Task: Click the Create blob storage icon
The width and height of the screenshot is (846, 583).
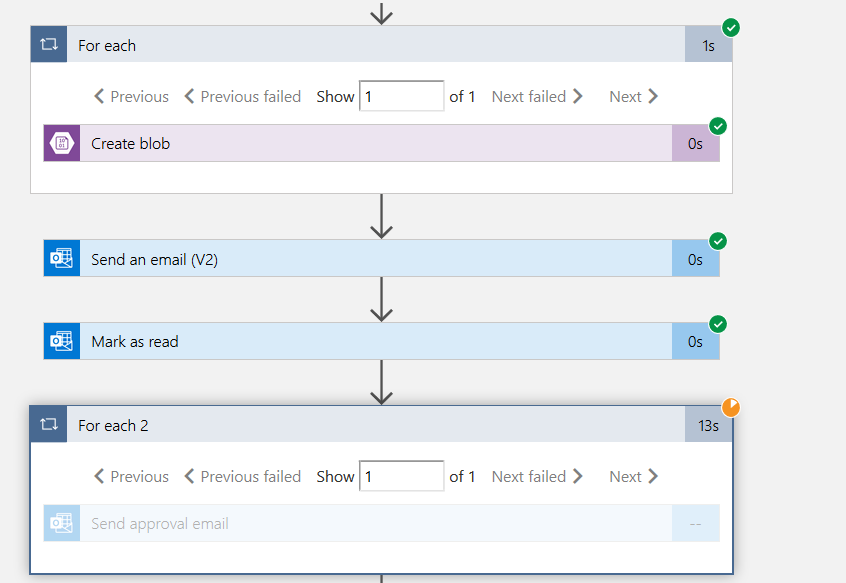Action: click(x=62, y=143)
